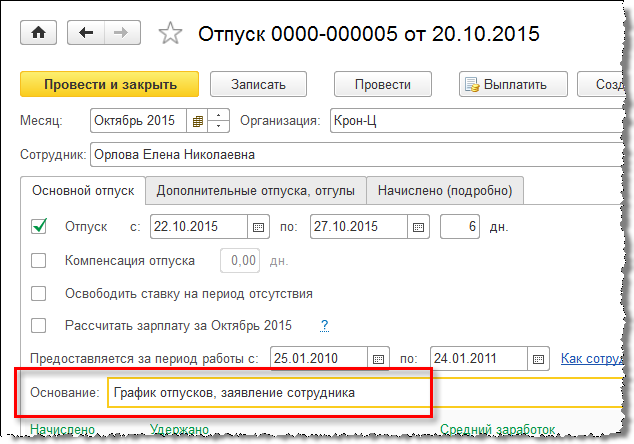Click vacation end date field 27.10.2015
The image size is (634, 444).
(359, 226)
